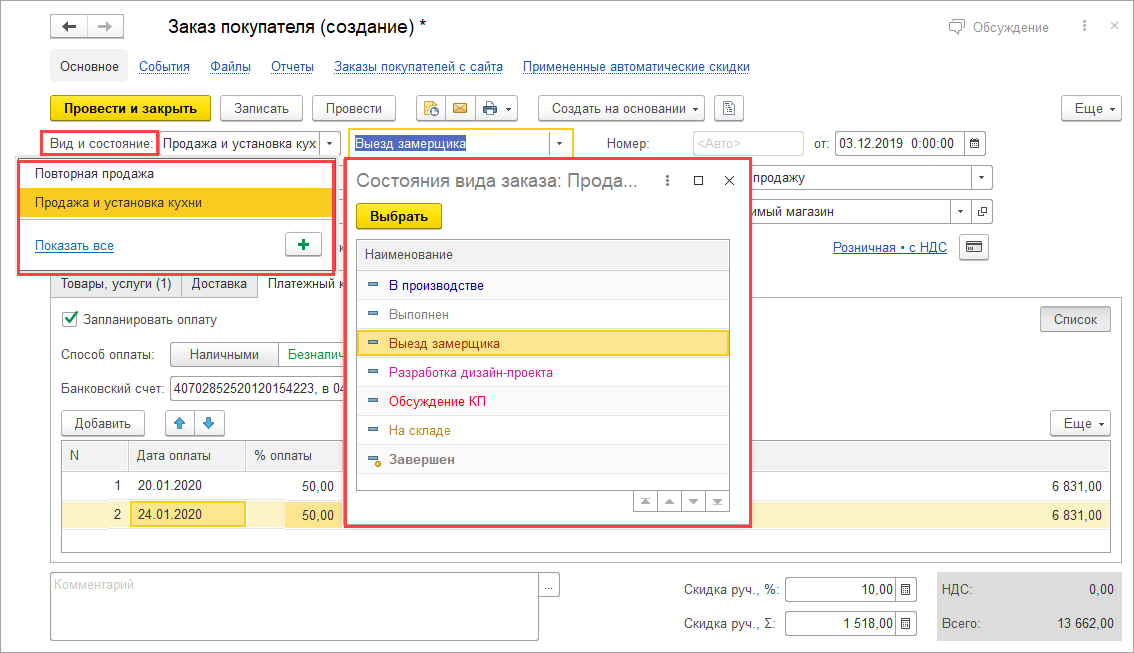Open calculator for manual discount percent
1134x653 pixels.
point(905,589)
